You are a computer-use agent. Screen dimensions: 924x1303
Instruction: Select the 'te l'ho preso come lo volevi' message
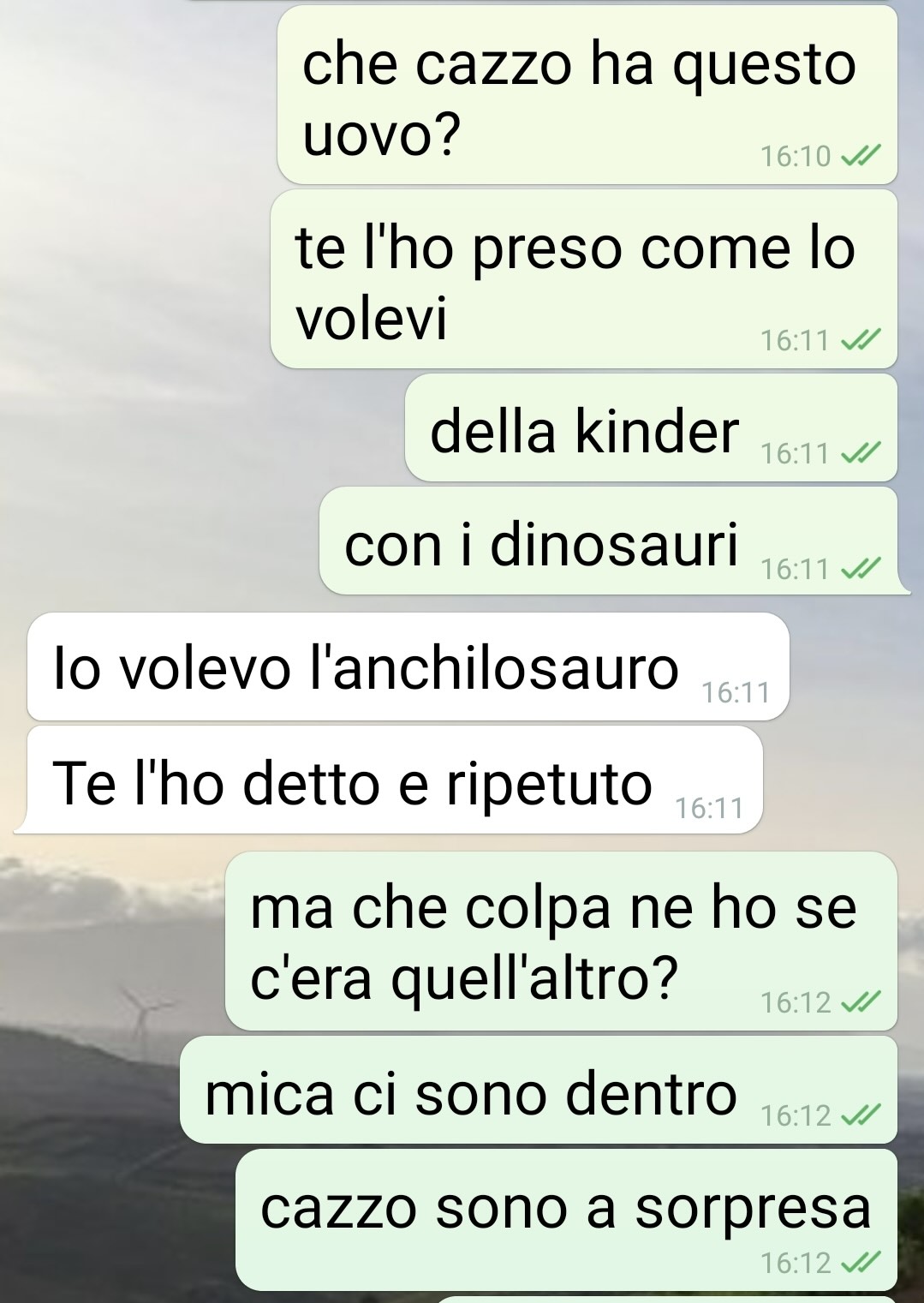[x=584, y=279]
